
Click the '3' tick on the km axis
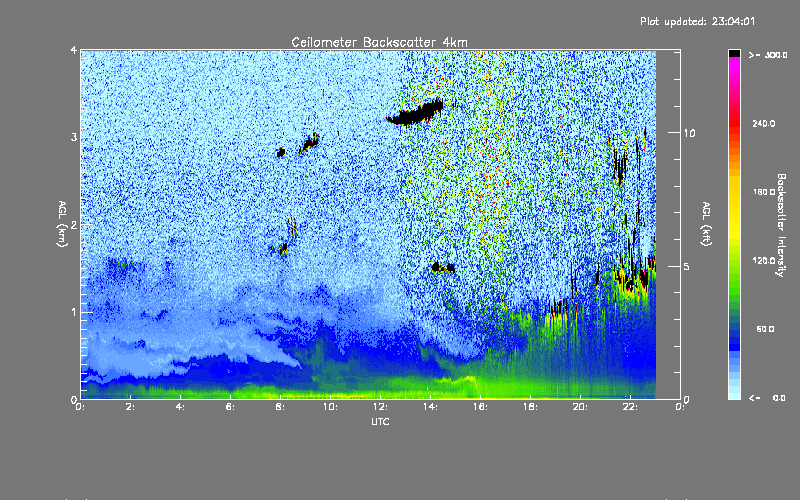click(x=74, y=137)
